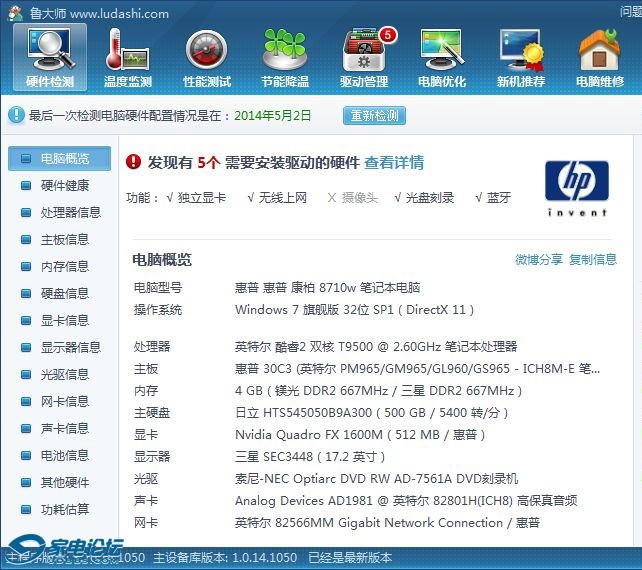642x570 pixels.
Task: Open 硬件检测 hardware detection icon
Action: click(x=49, y=49)
